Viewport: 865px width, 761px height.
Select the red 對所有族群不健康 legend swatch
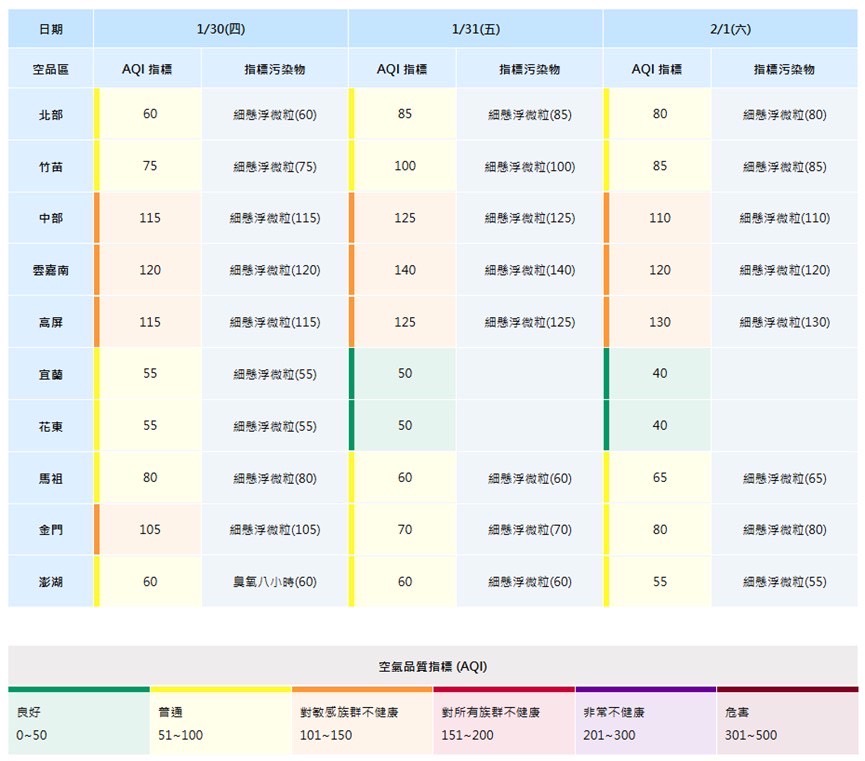pos(504,721)
